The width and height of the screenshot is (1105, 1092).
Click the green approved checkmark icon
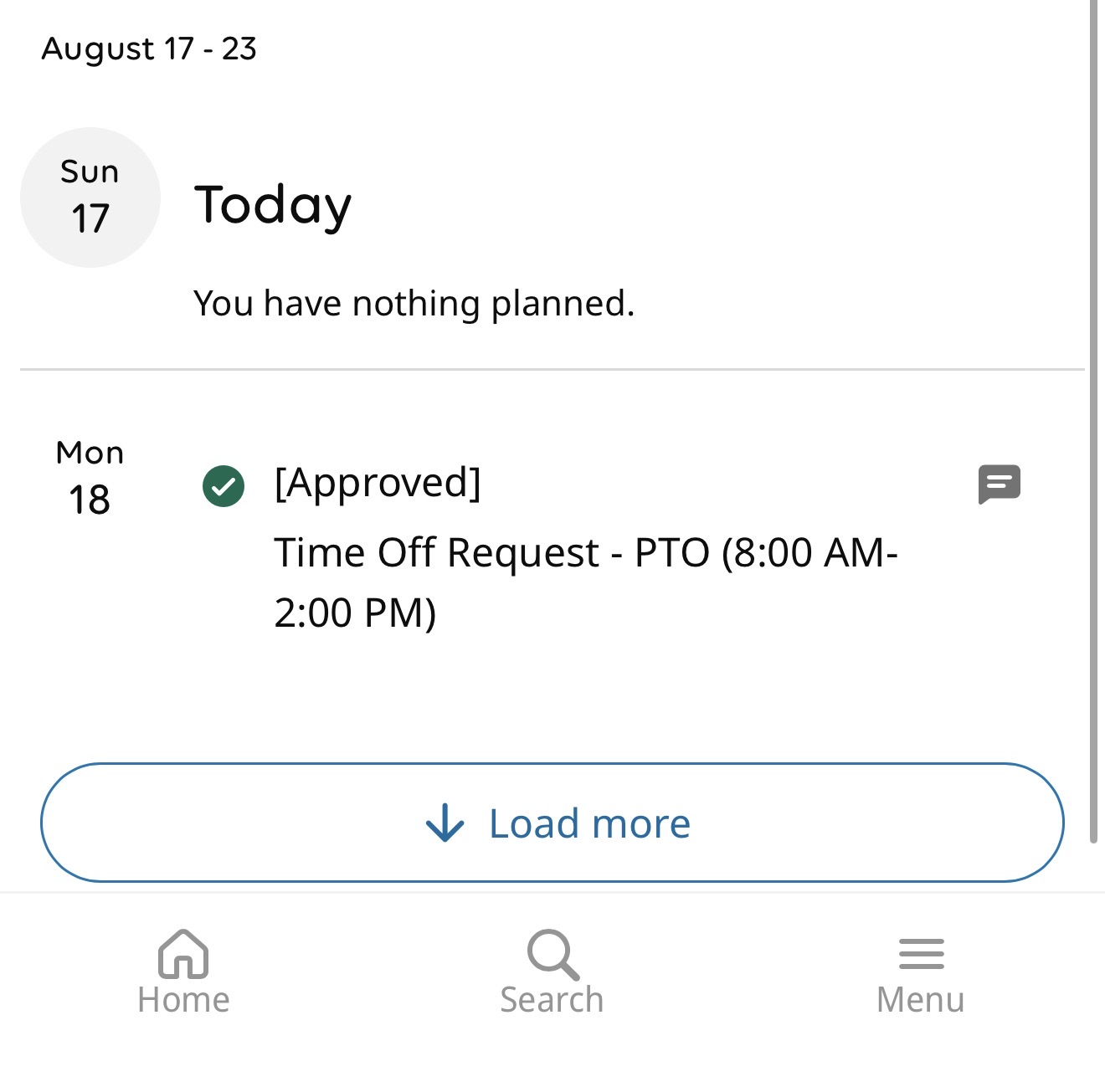tap(224, 486)
